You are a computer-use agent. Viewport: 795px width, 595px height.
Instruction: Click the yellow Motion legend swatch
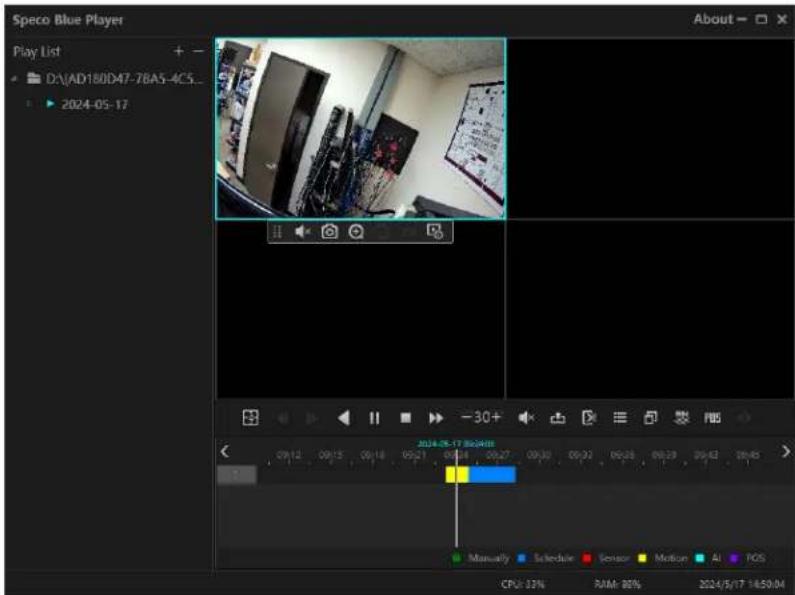pyautogui.click(x=642, y=558)
